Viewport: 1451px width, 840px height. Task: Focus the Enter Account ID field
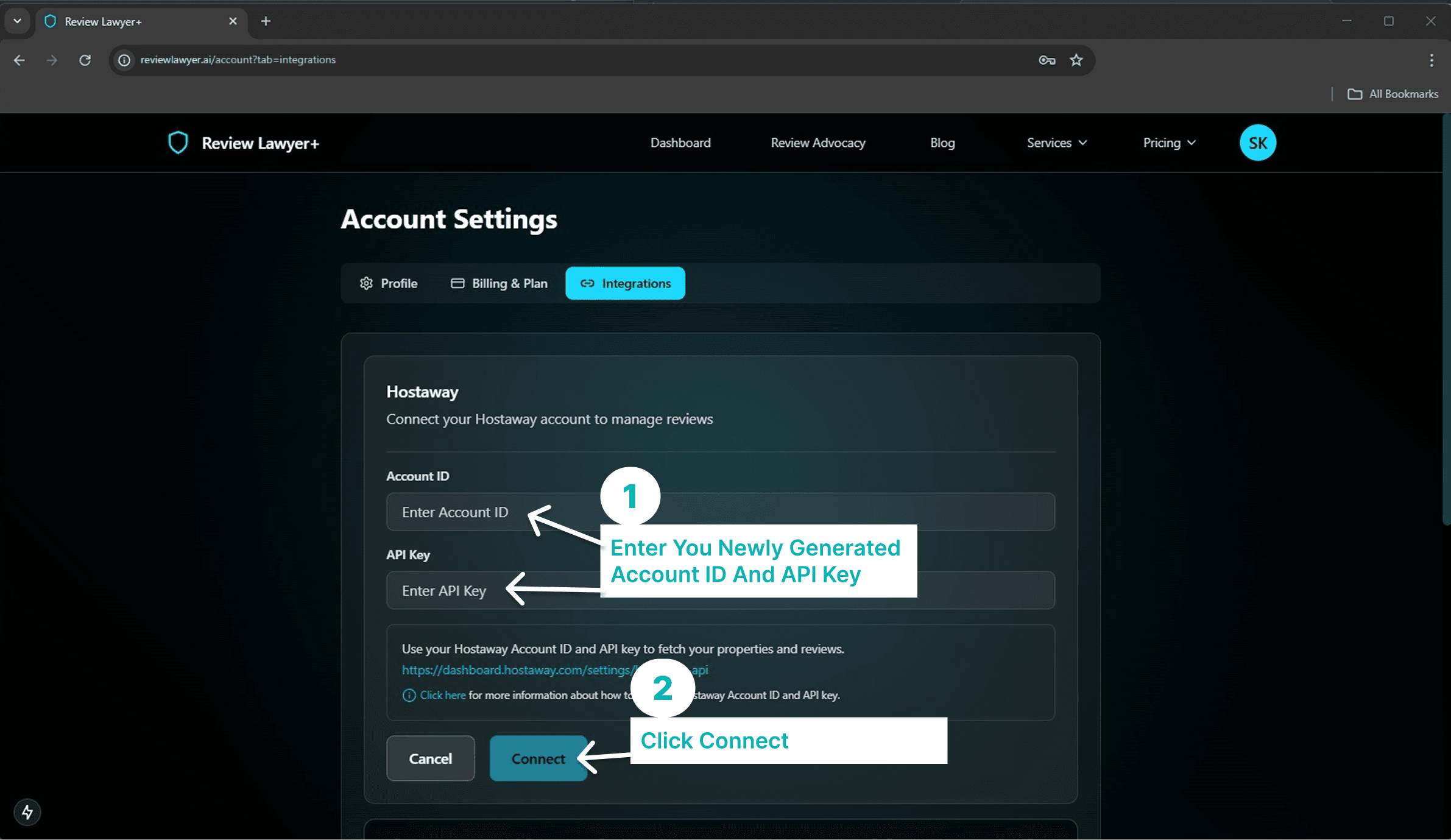coord(721,512)
